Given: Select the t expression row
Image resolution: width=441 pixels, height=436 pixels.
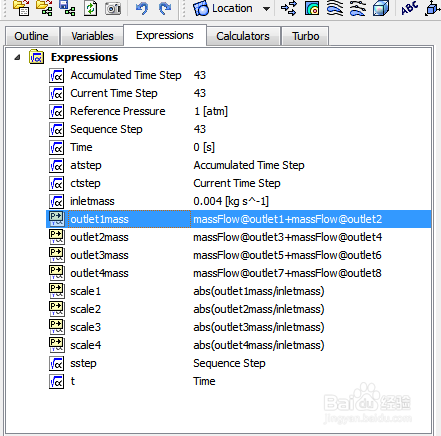Looking at the screenshot, I should click(x=73, y=381).
